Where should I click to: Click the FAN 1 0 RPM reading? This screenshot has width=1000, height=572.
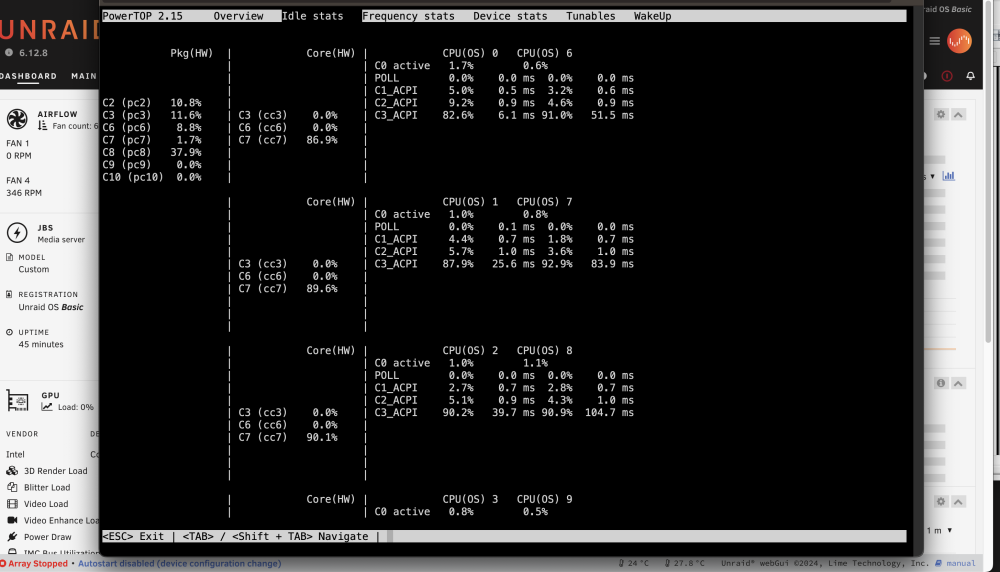(x=18, y=150)
